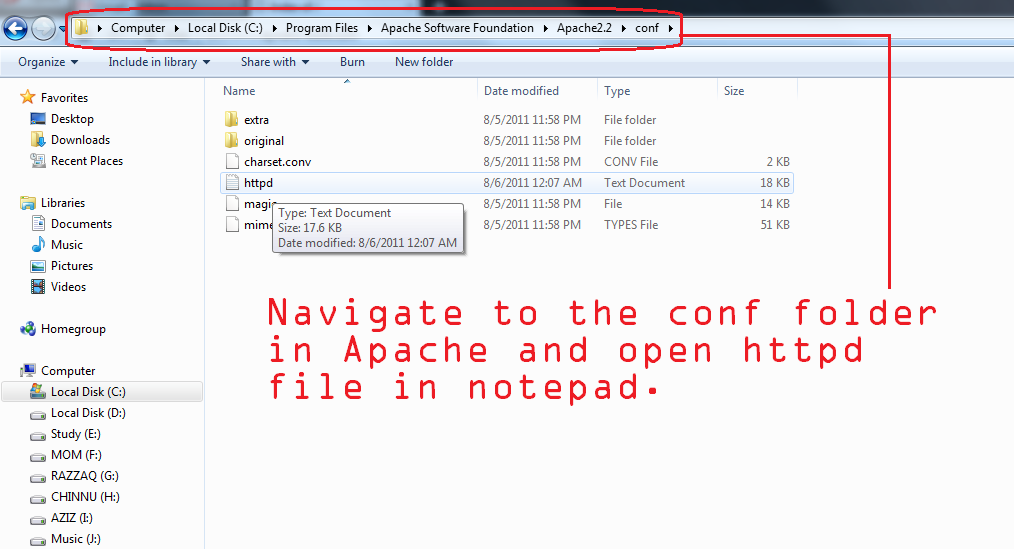Click charset.conv CONV File type cell
Screen dimensions: 1014x552
(631, 162)
